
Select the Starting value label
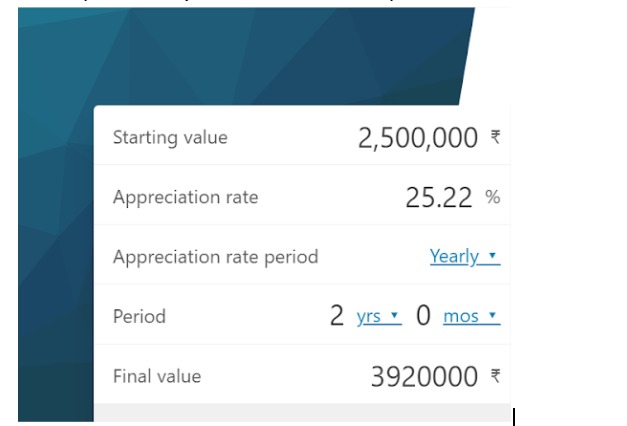(x=170, y=138)
